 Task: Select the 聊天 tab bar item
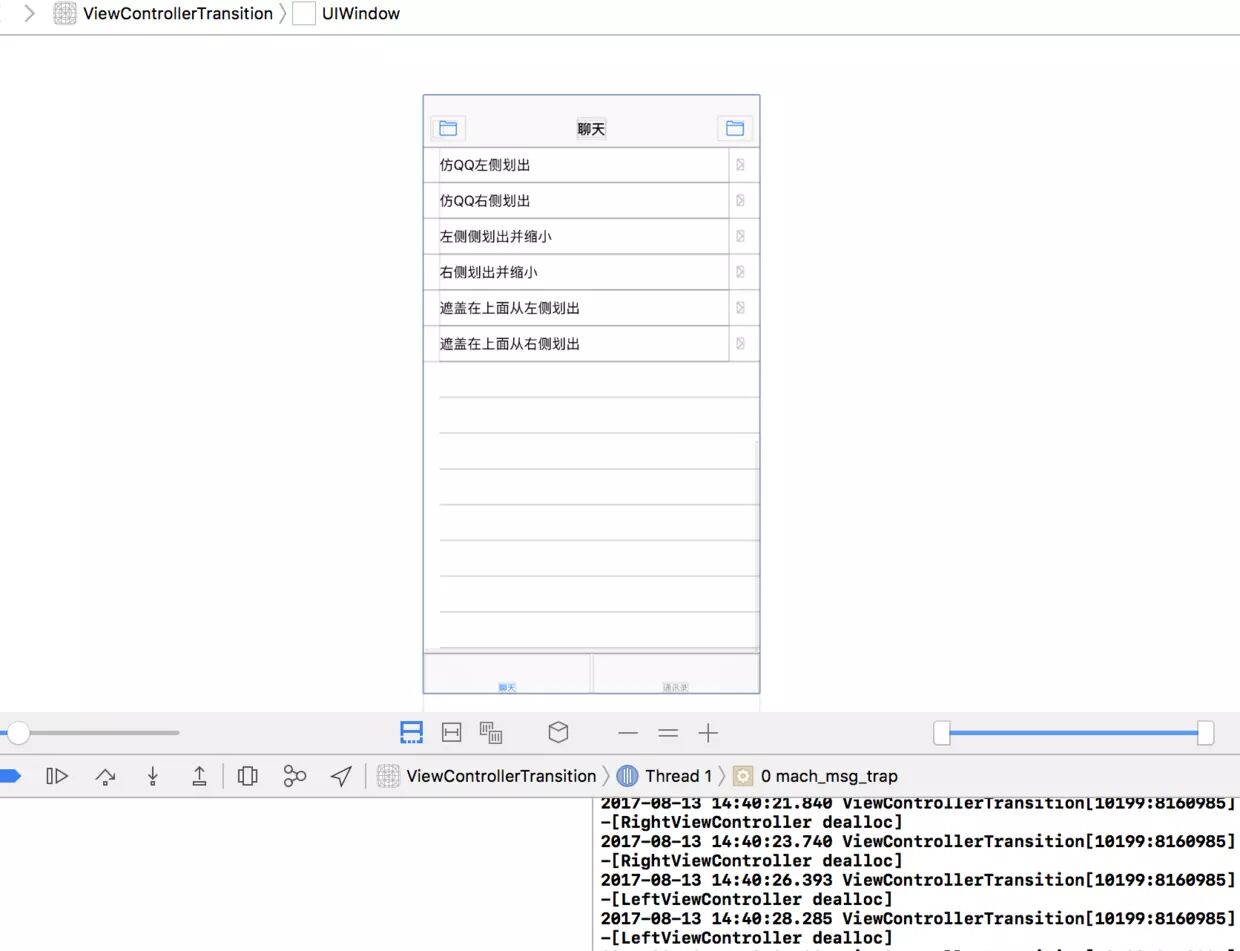pos(507,673)
